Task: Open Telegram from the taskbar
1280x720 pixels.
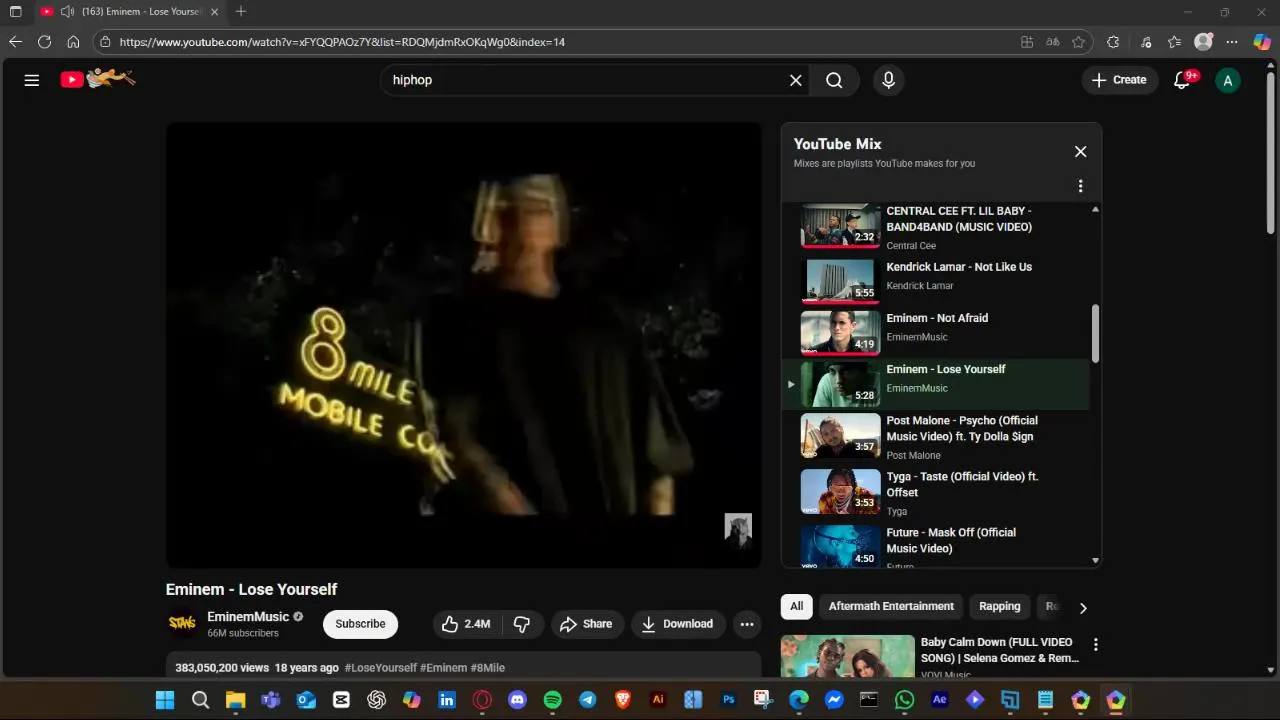Action: tap(588, 700)
